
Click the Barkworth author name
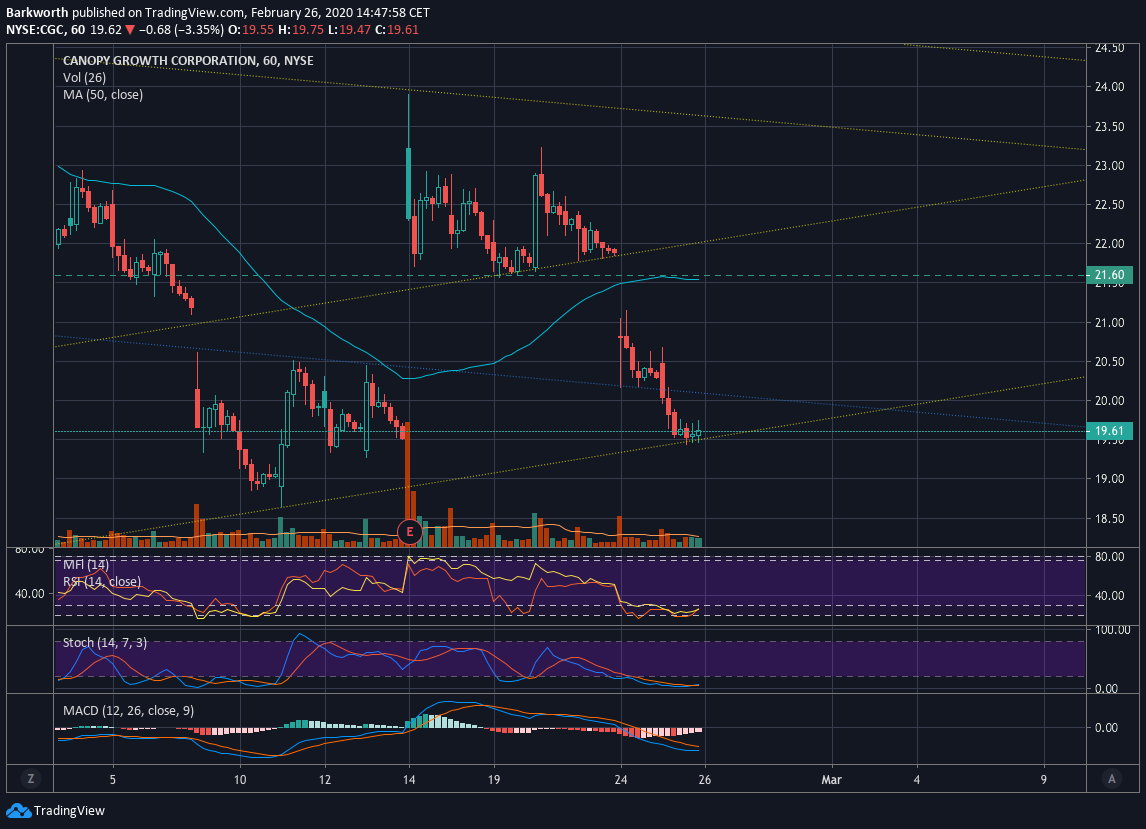pyautogui.click(x=37, y=12)
